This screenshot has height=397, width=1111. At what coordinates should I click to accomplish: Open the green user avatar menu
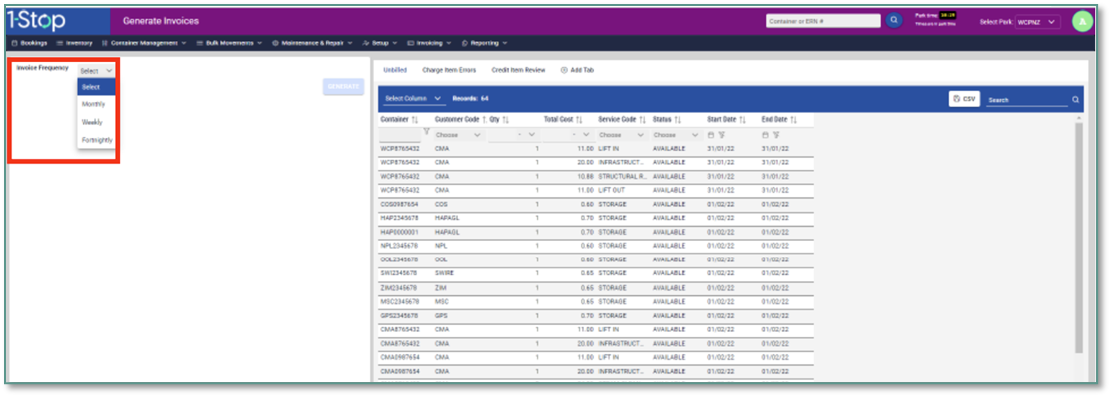(x=1082, y=22)
